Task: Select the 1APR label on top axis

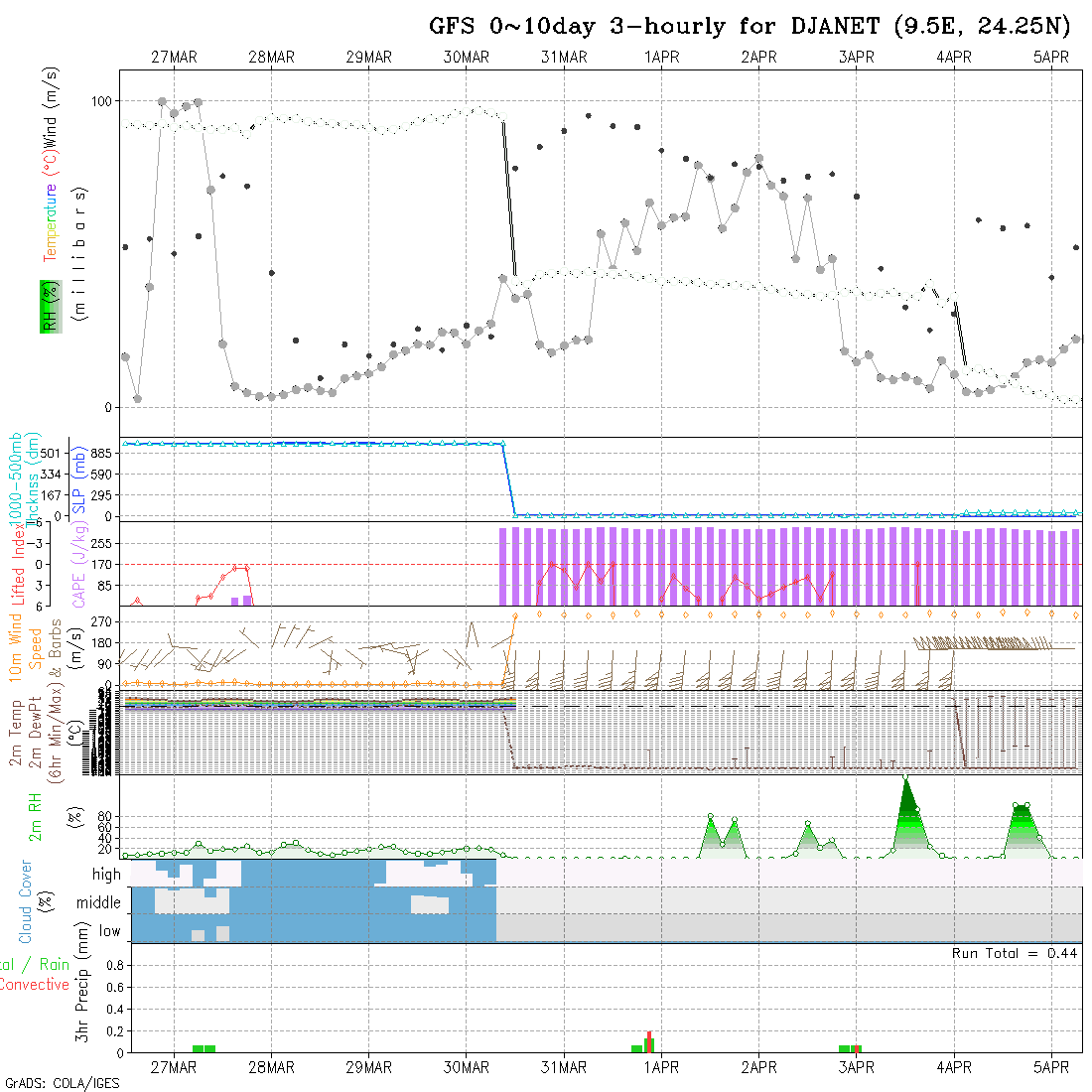Action: click(661, 58)
